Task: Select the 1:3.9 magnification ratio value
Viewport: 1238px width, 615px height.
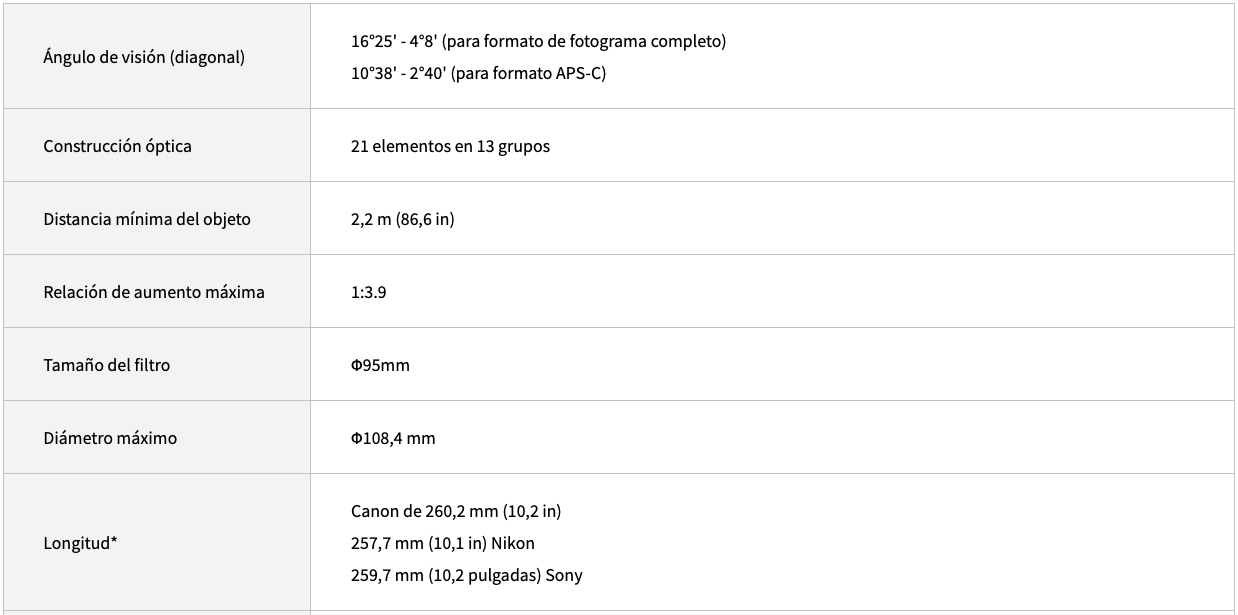Action: (369, 292)
